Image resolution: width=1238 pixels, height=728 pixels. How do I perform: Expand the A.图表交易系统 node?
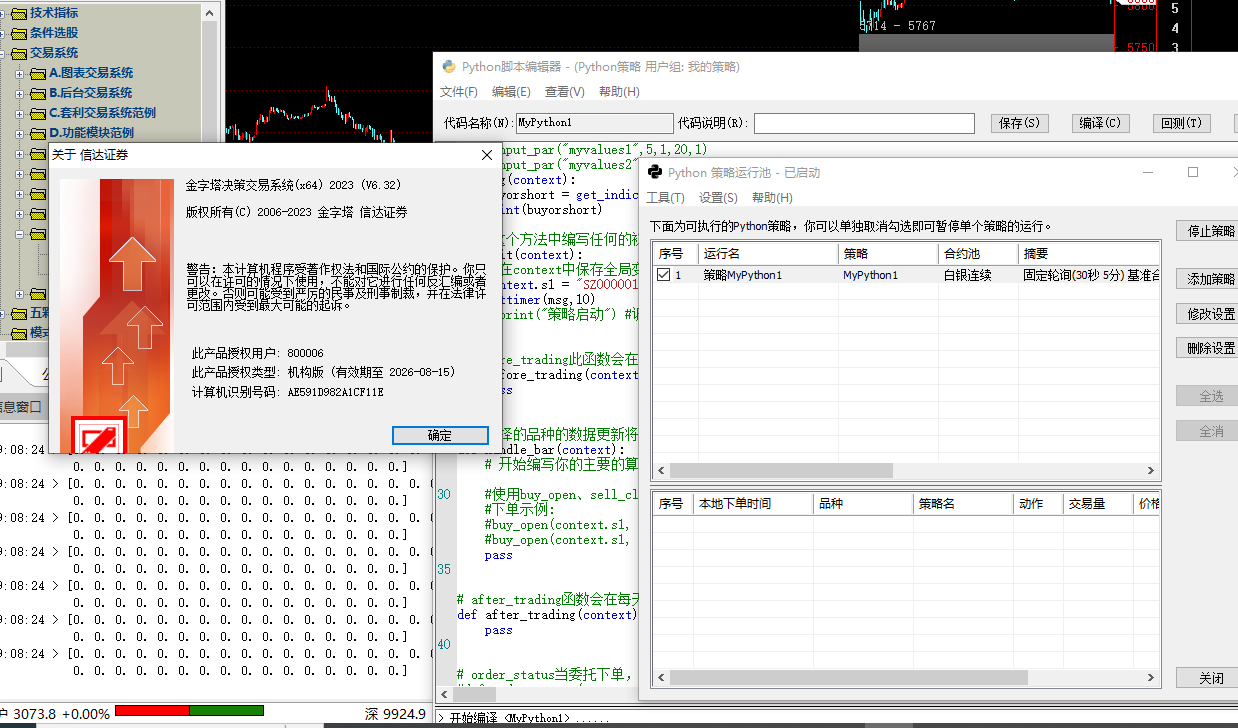click(20, 73)
